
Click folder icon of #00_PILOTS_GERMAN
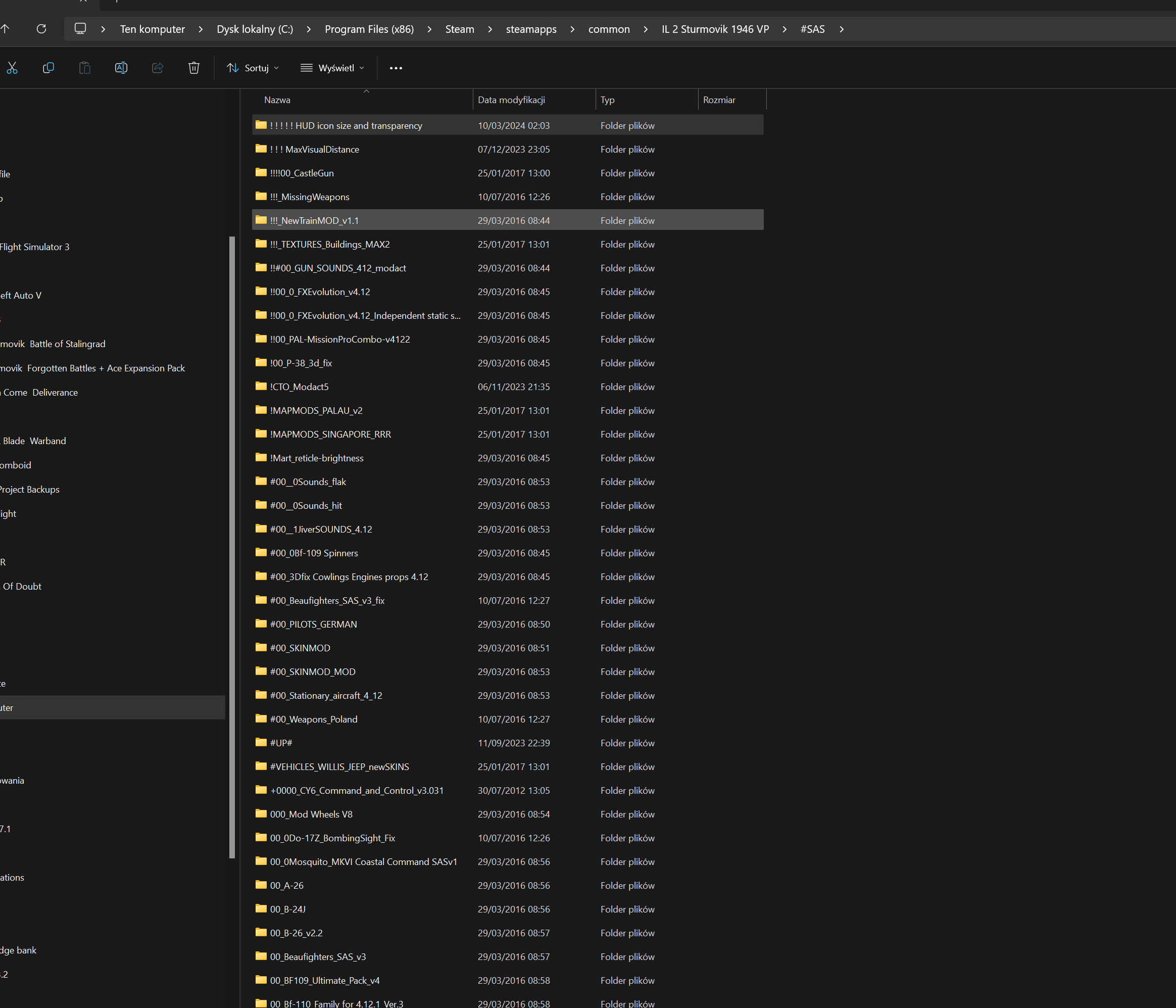(261, 623)
